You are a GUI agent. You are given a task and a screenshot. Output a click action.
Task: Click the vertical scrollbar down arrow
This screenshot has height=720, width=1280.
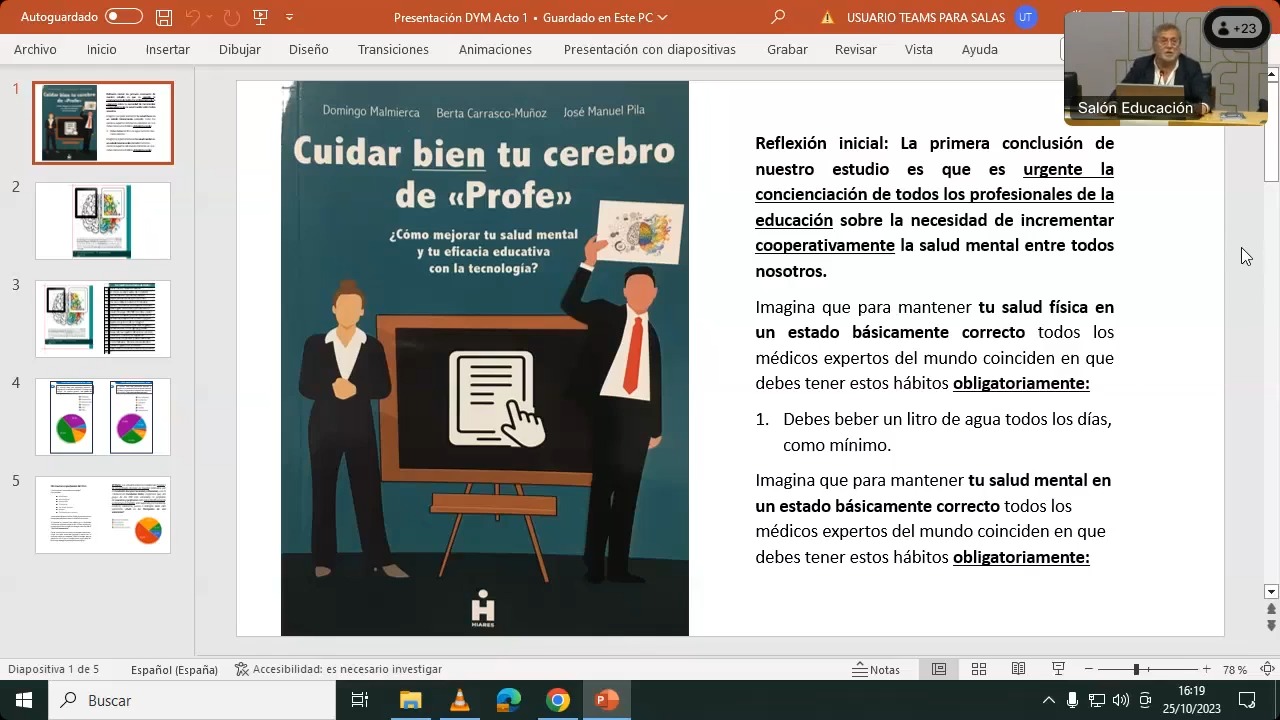[1272, 591]
